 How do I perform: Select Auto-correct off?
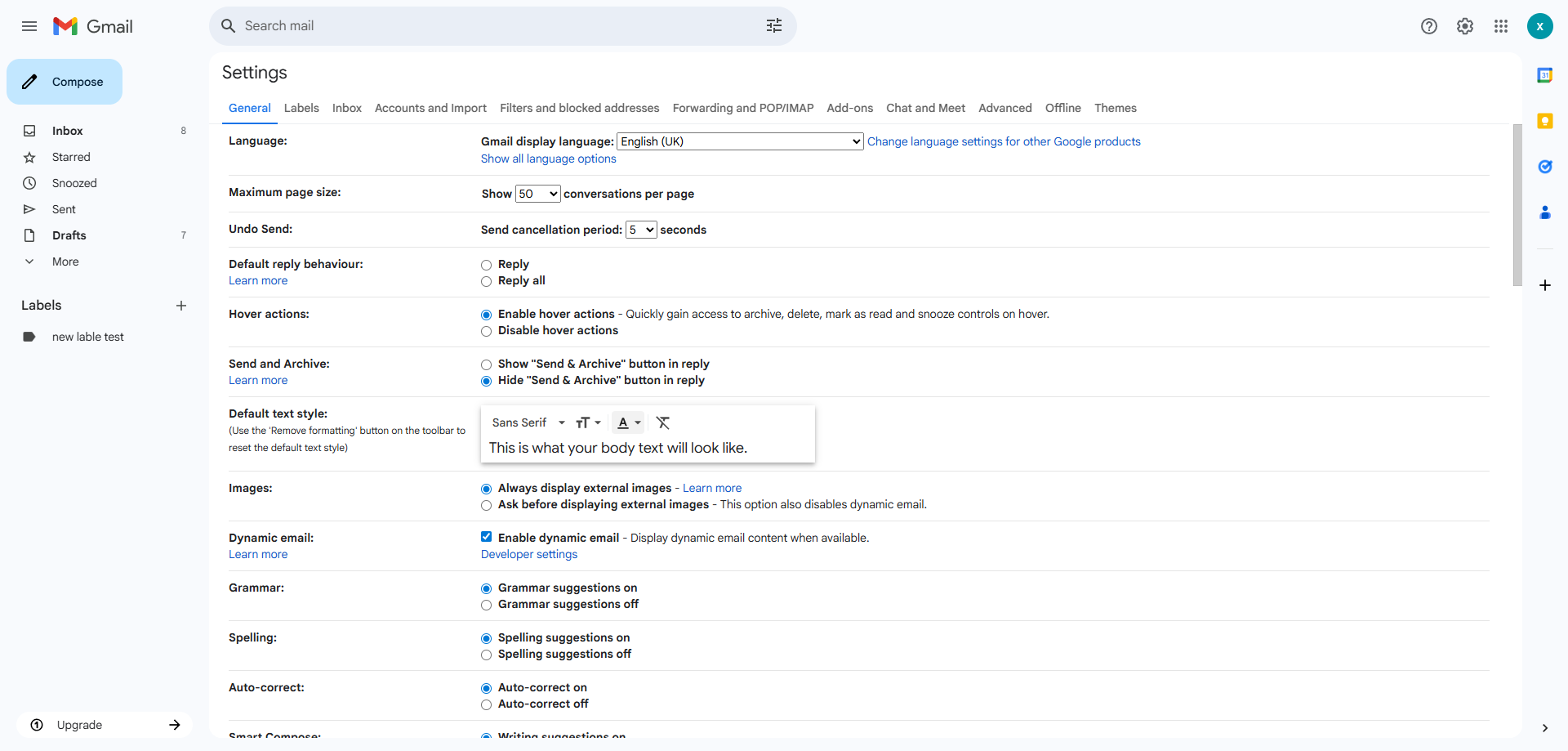pyautogui.click(x=487, y=704)
